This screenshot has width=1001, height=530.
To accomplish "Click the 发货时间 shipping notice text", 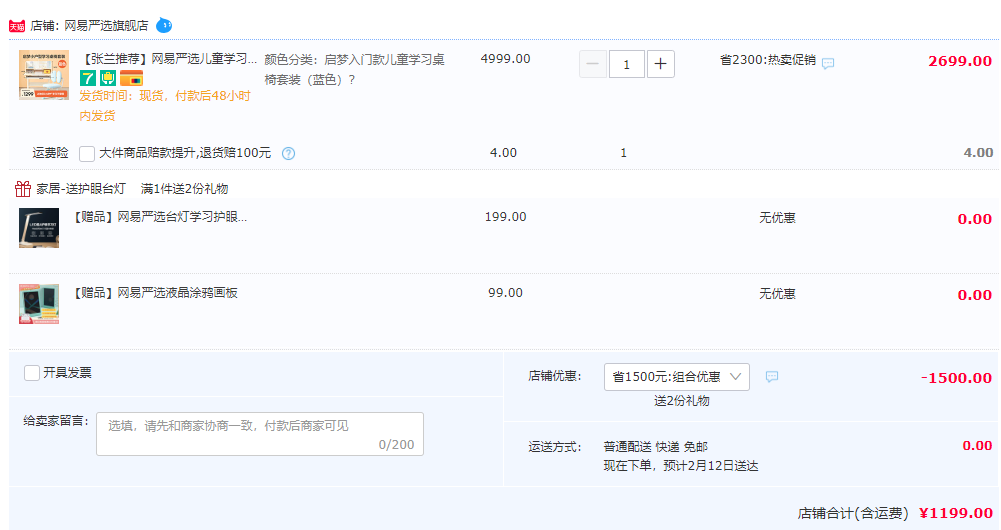I will pyautogui.click(x=165, y=105).
